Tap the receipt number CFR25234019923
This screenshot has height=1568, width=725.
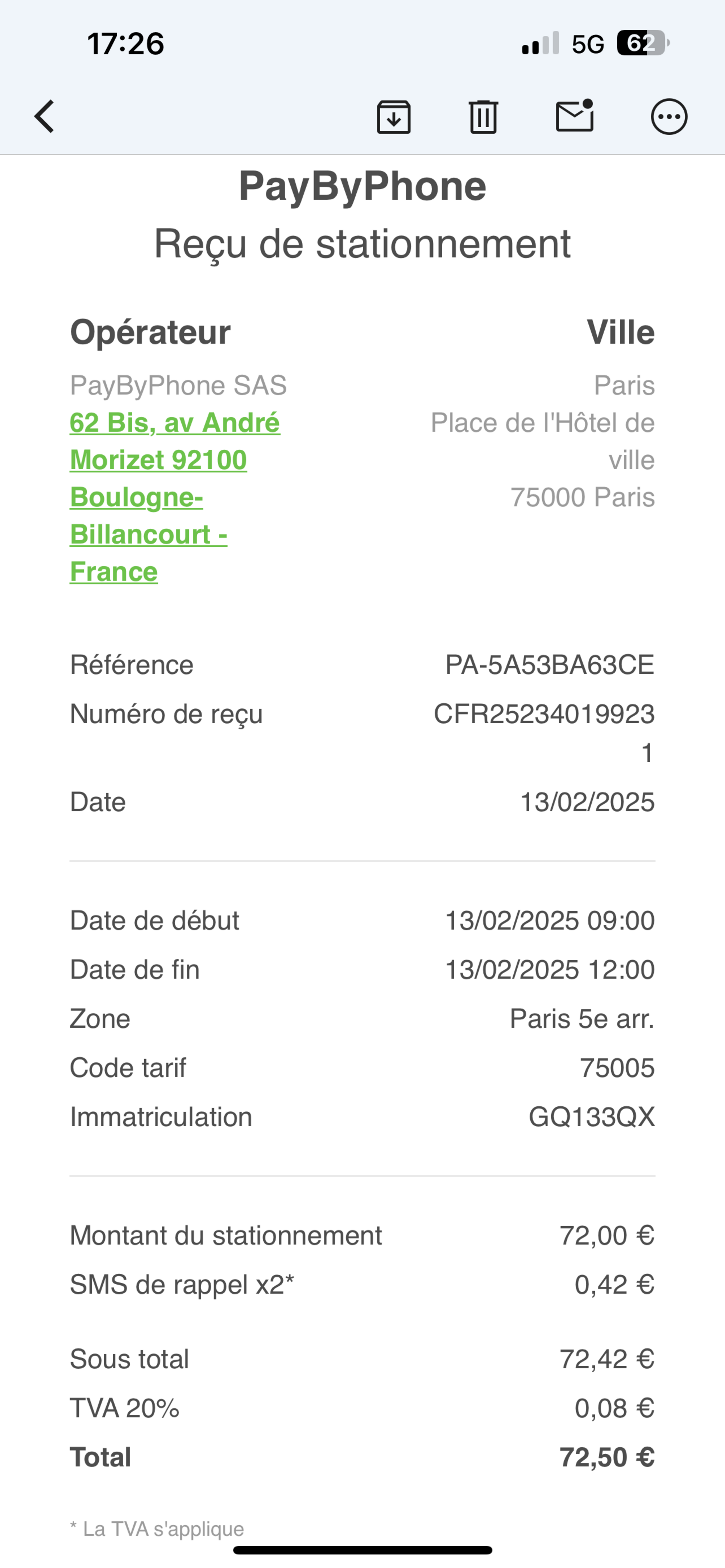point(544,714)
